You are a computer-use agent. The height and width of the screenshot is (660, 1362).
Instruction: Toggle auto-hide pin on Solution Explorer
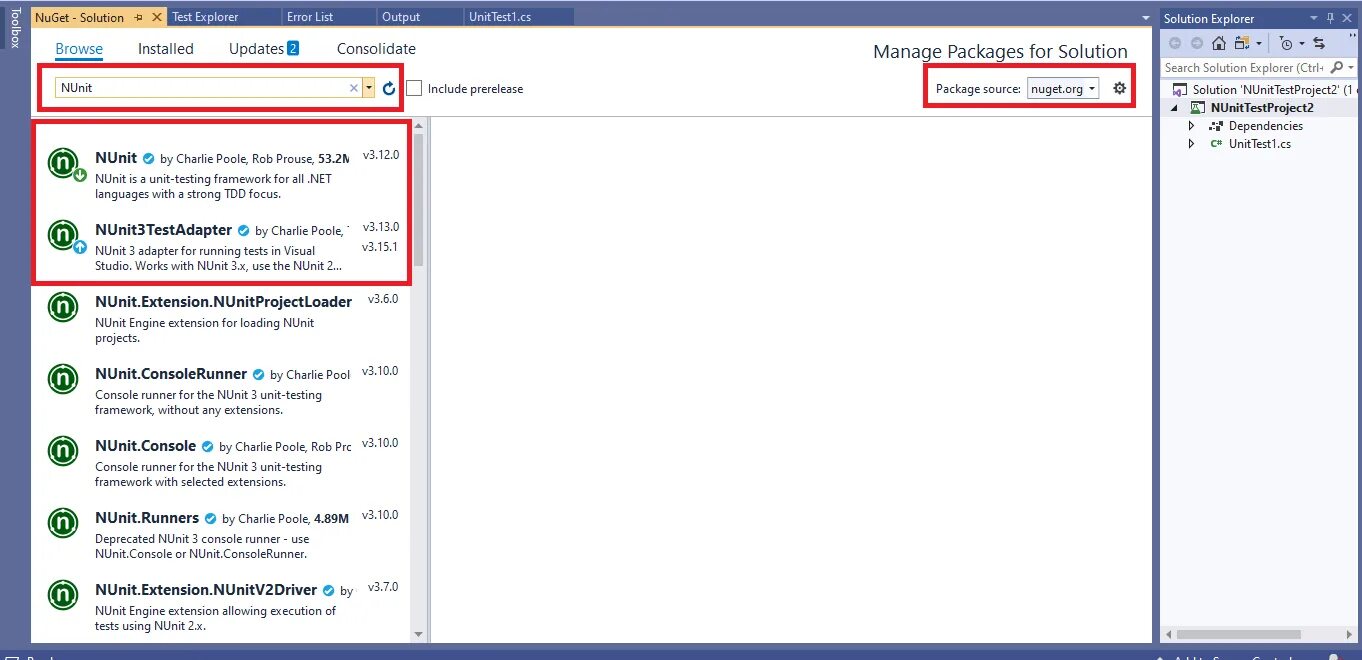coord(1330,18)
